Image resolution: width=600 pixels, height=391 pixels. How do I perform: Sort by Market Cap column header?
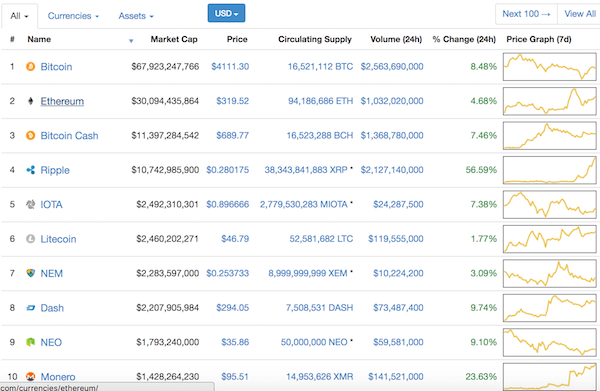coord(174,39)
